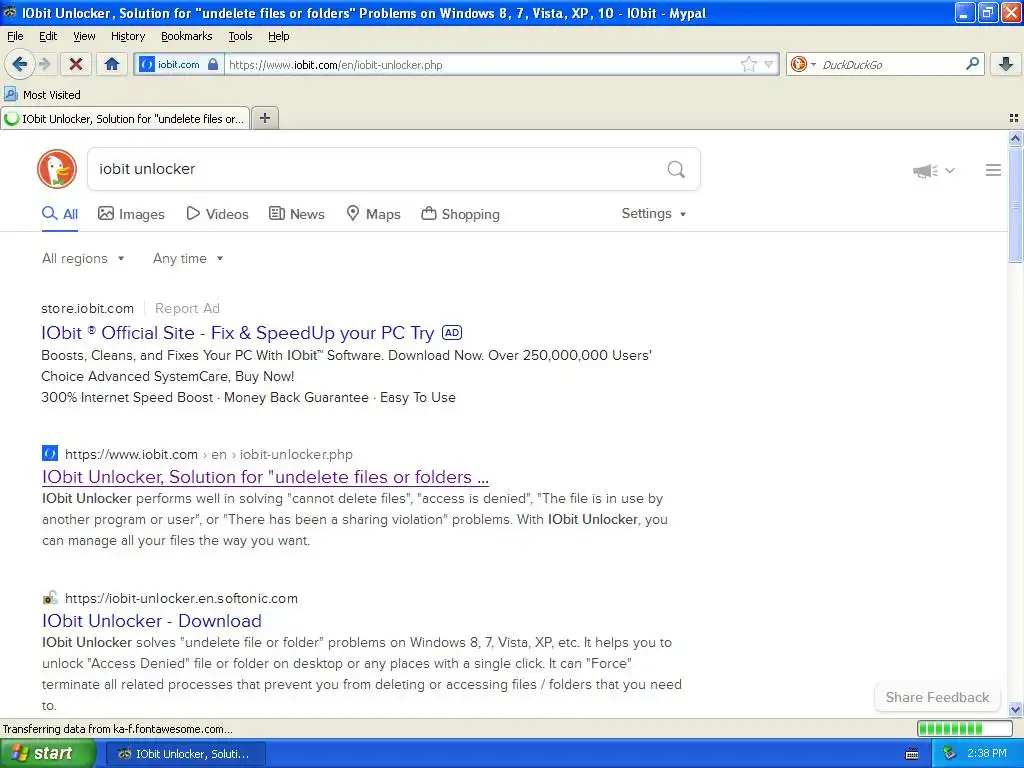Expand the Settings dropdown
This screenshot has height=768, width=1024.
(x=654, y=214)
